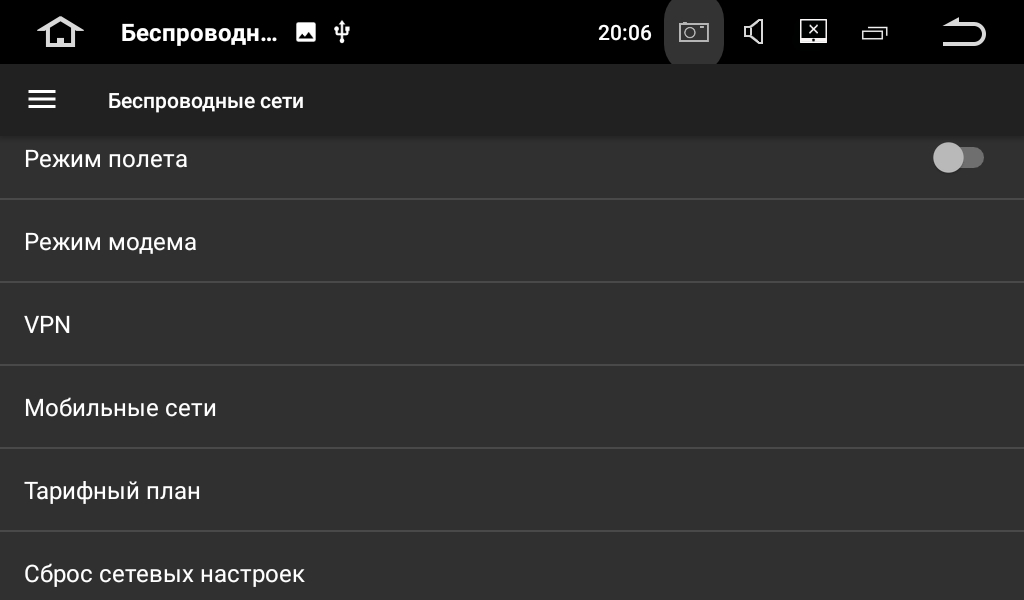Open the image notification icon
The image size is (1024, 600).
(306, 32)
